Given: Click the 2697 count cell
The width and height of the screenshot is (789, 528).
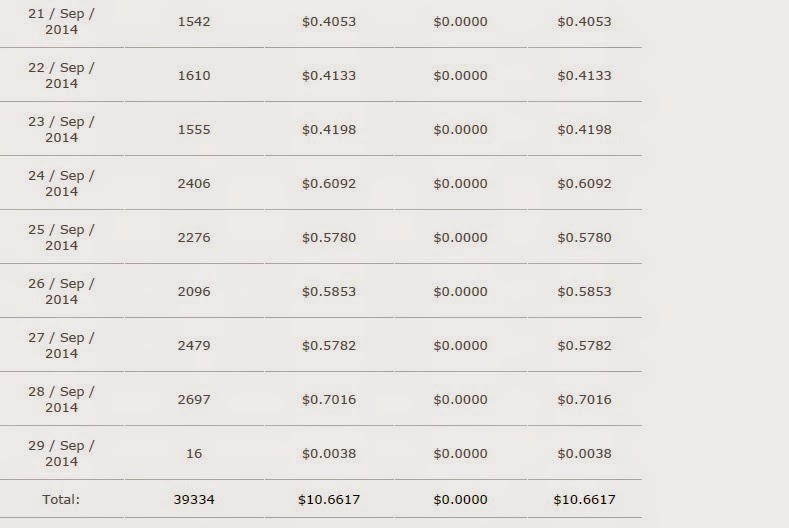Looking at the screenshot, I should tap(194, 399).
